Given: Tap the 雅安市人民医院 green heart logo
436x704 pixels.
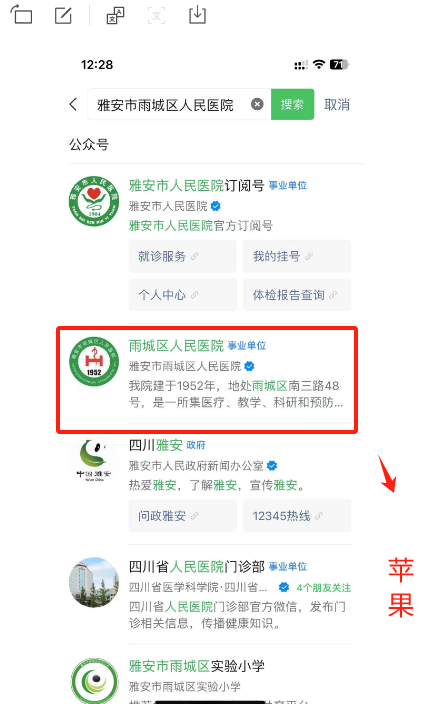Looking at the screenshot, I should [x=94, y=201].
